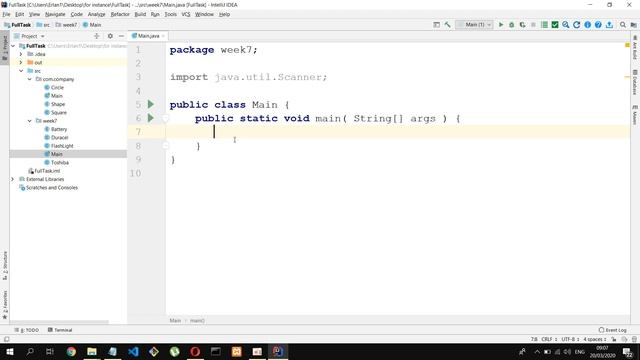Expand External Libraries
Viewport: 640px width, 360px height.
tap(12, 179)
